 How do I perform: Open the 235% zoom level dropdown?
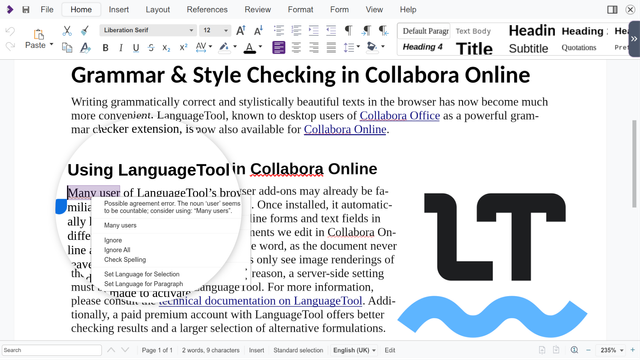611,350
